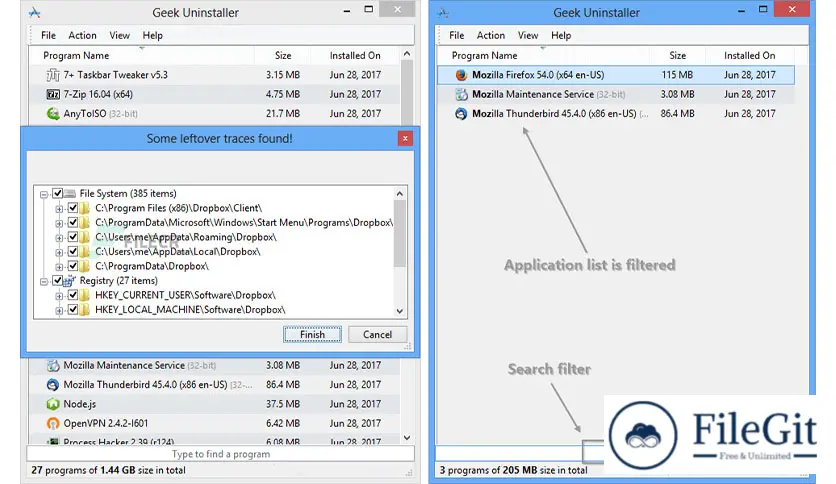The height and width of the screenshot is (484, 836).
Task: Click scroll-down arrow of left program list
Action: point(407,438)
